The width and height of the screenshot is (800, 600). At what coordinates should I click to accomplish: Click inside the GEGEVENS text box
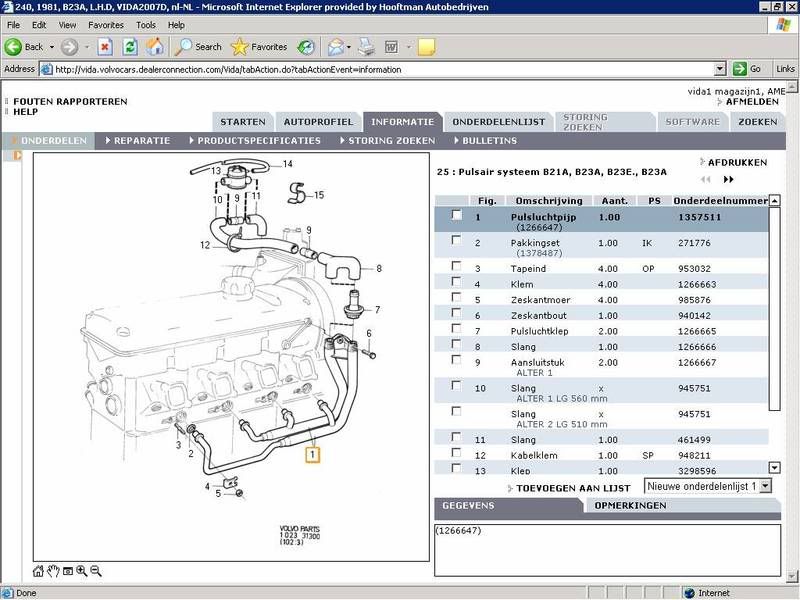(607, 549)
